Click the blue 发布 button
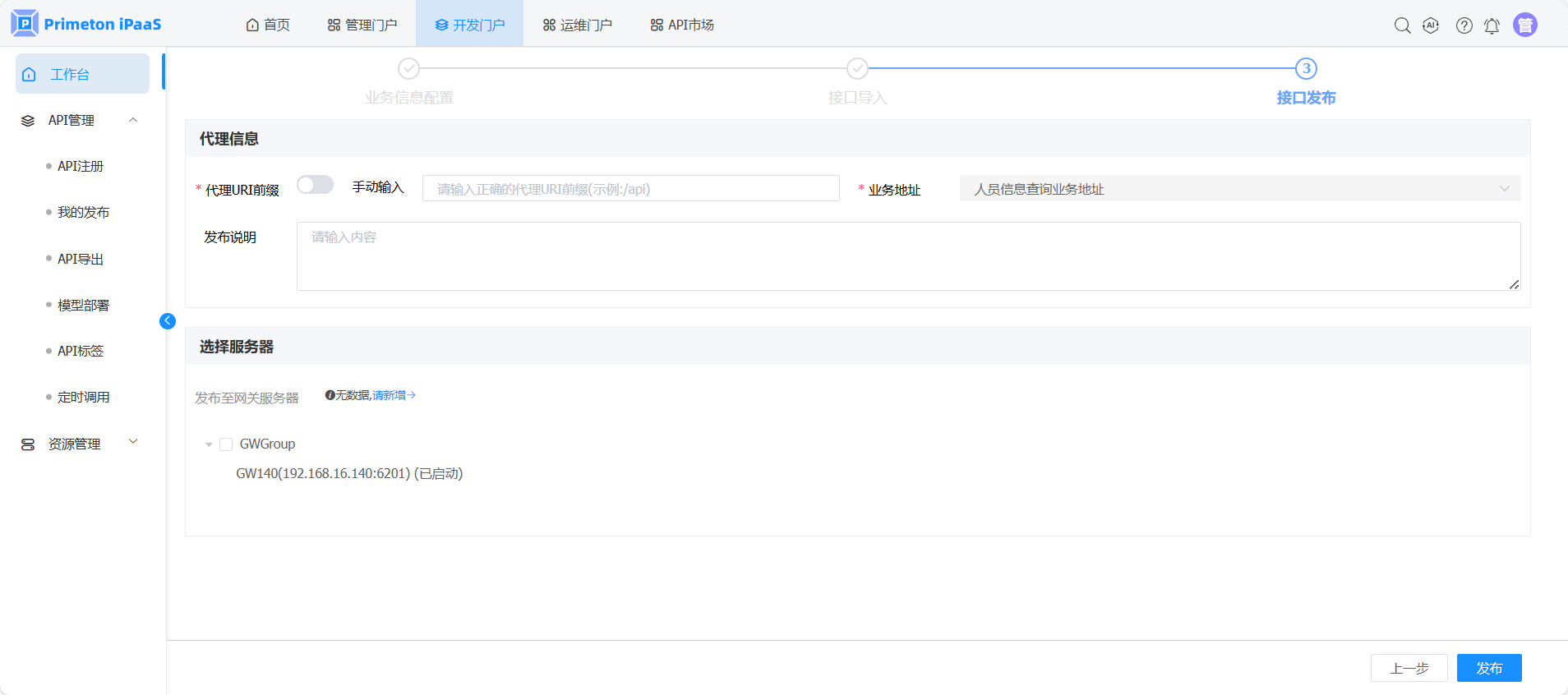The image size is (1568, 695). click(x=1488, y=668)
